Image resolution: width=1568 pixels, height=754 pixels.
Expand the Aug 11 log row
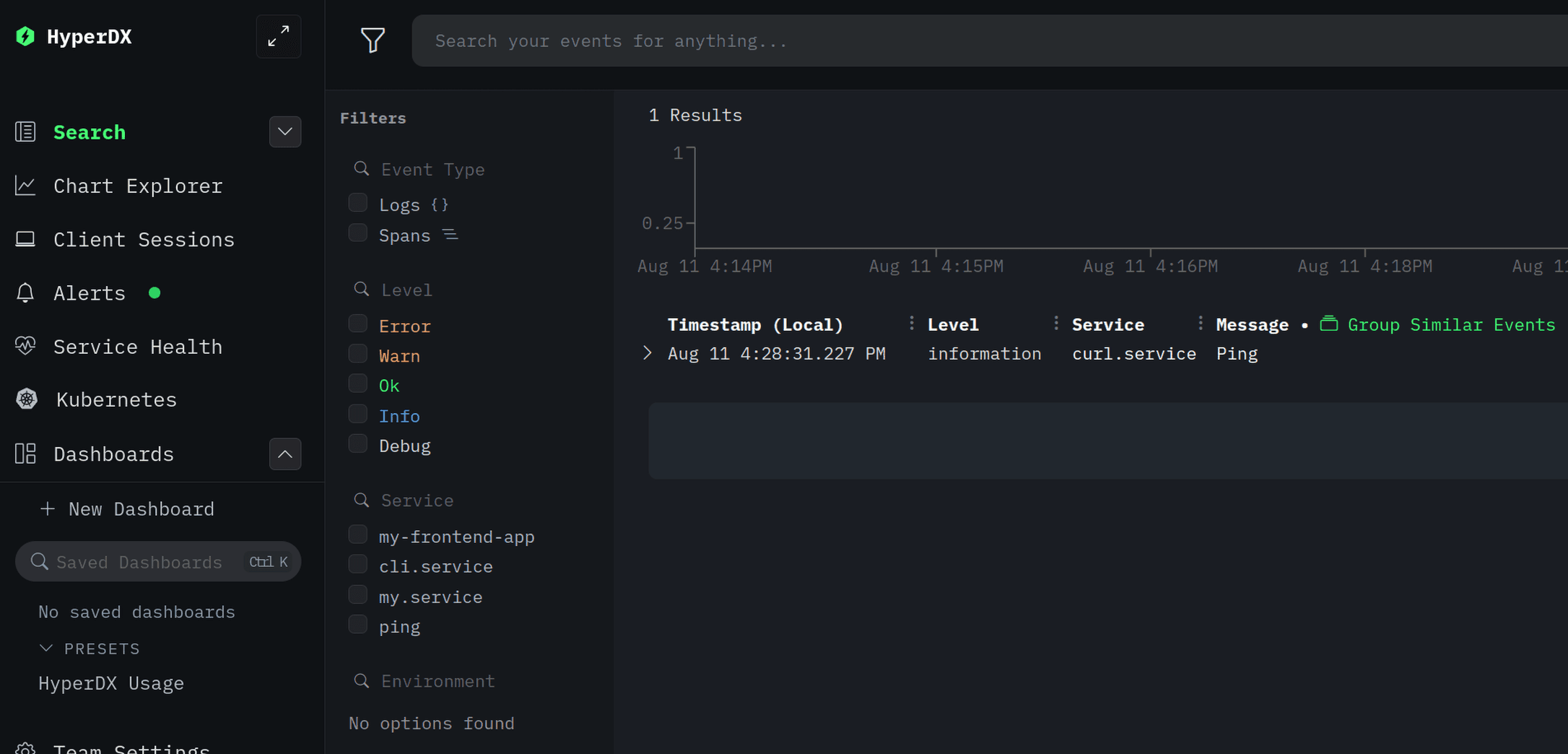point(648,353)
